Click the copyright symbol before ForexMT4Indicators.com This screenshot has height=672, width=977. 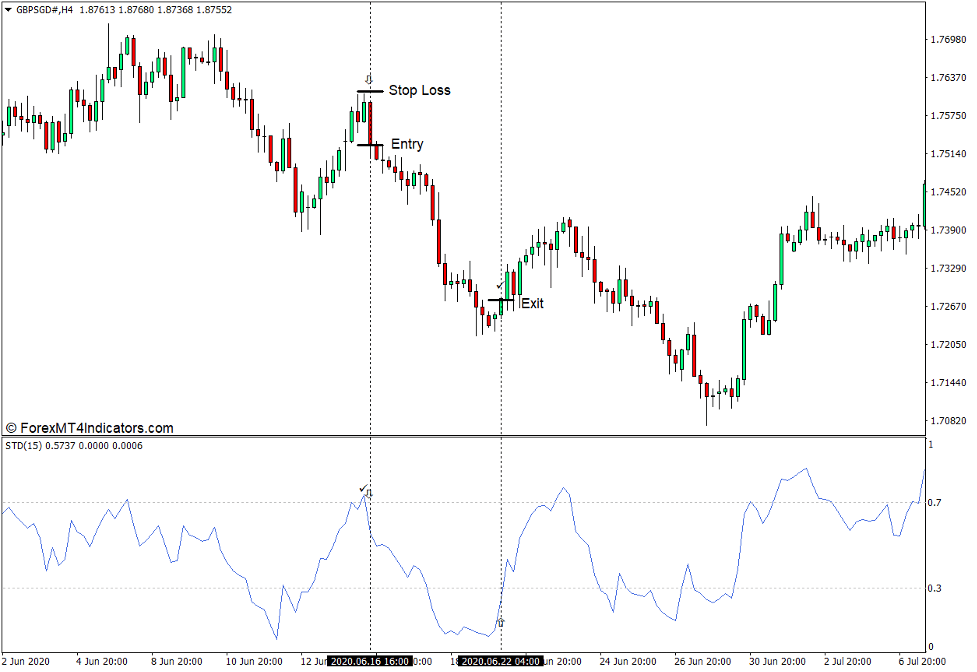pyautogui.click(x=14, y=425)
